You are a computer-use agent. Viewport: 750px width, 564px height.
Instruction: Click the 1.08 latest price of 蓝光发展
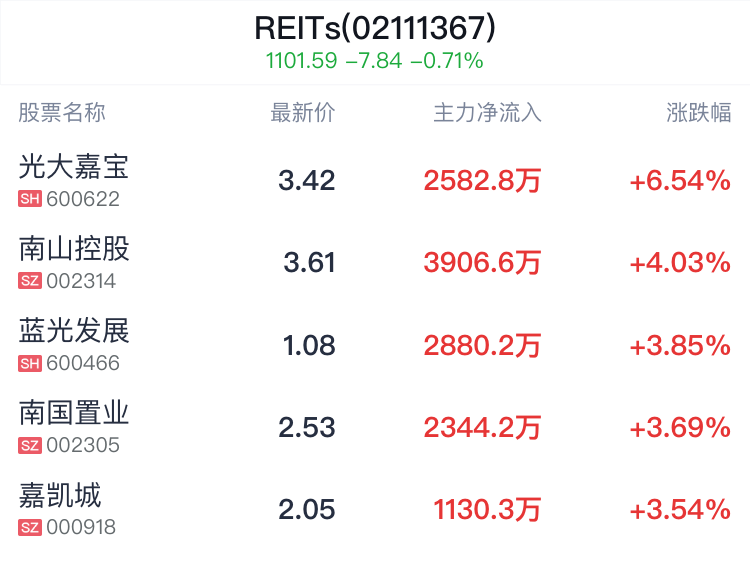tap(309, 346)
